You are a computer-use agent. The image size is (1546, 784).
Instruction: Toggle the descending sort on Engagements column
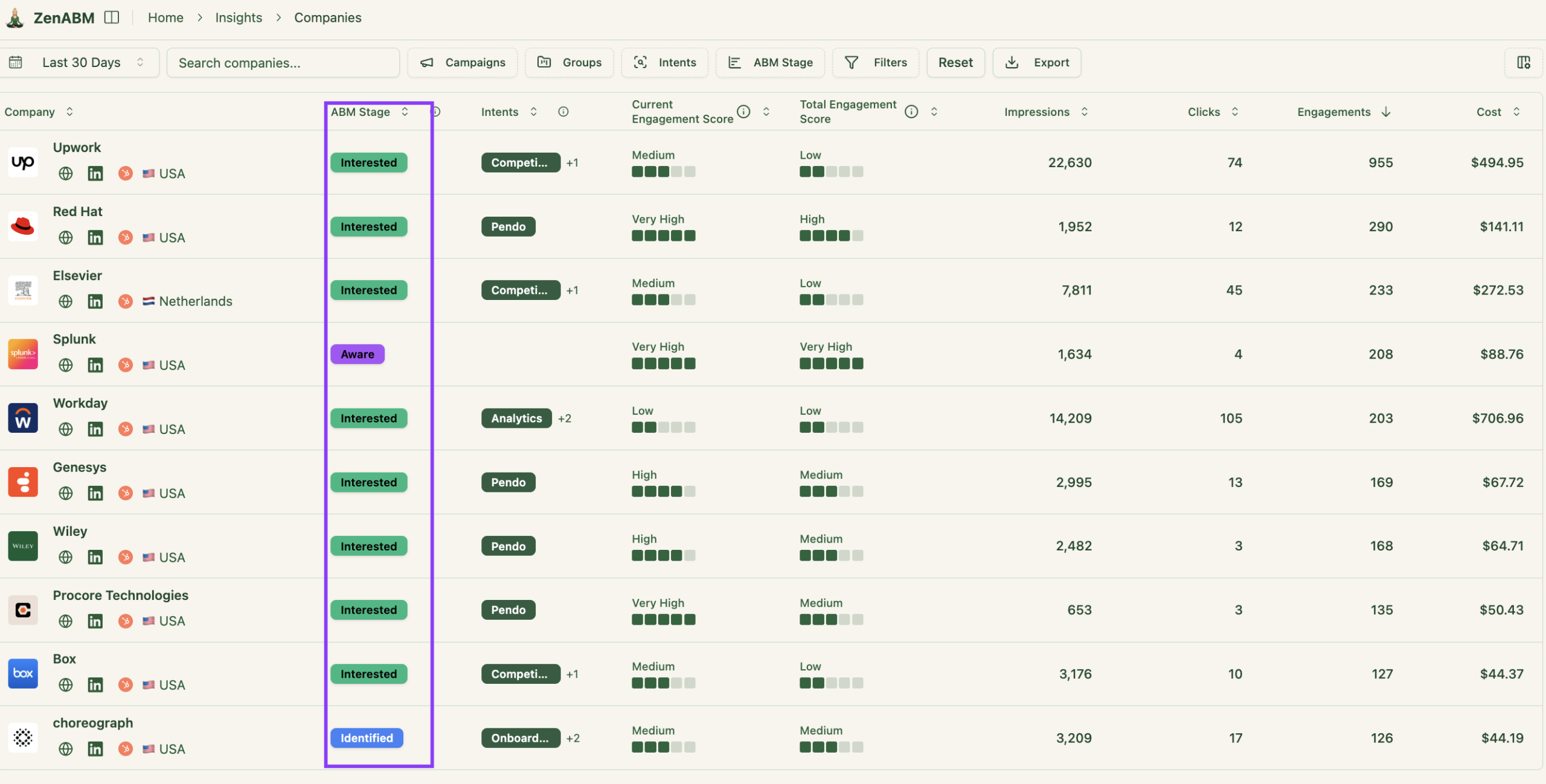[1385, 112]
